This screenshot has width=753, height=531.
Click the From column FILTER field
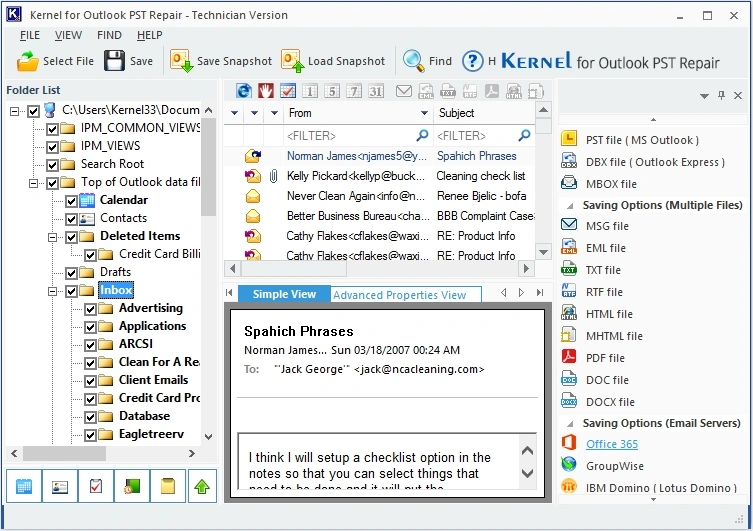(x=356, y=136)
